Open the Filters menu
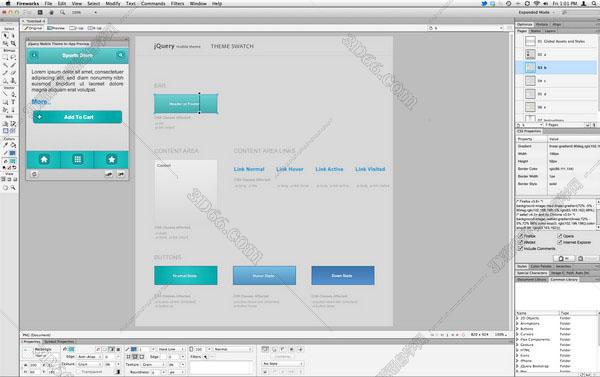Viewport: 600px width, 377px height. [177, 3]
